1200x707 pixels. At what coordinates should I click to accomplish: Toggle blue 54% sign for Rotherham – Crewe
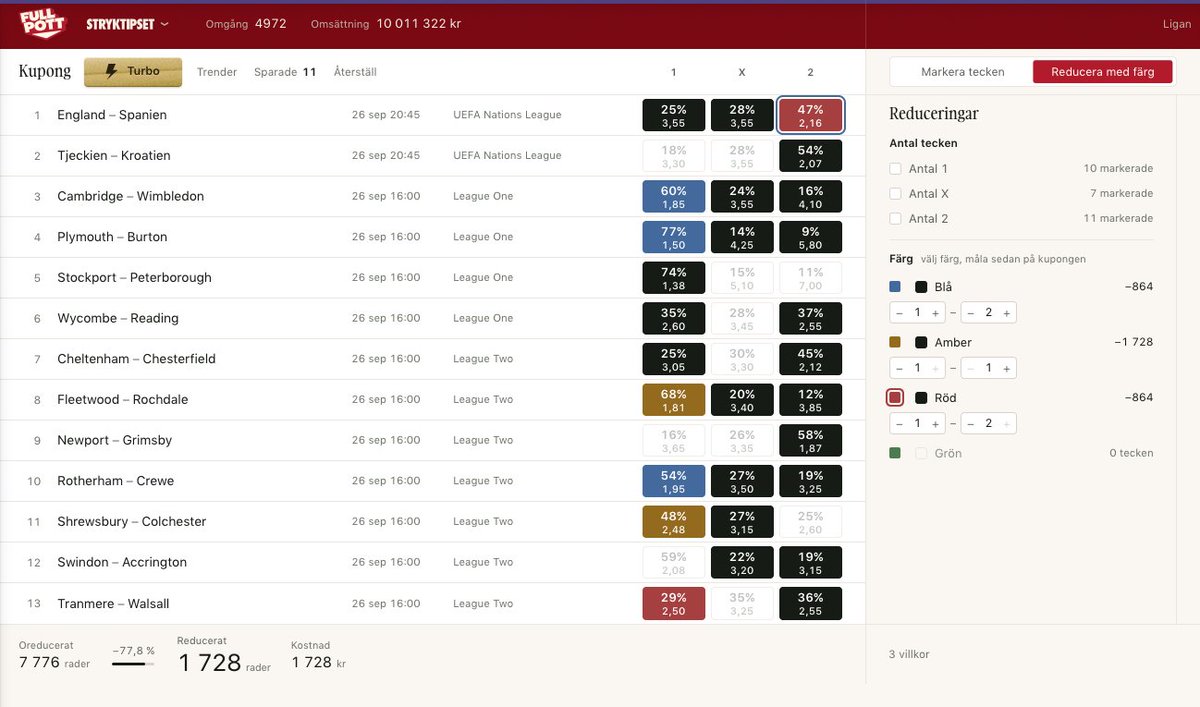click(674, 481)
